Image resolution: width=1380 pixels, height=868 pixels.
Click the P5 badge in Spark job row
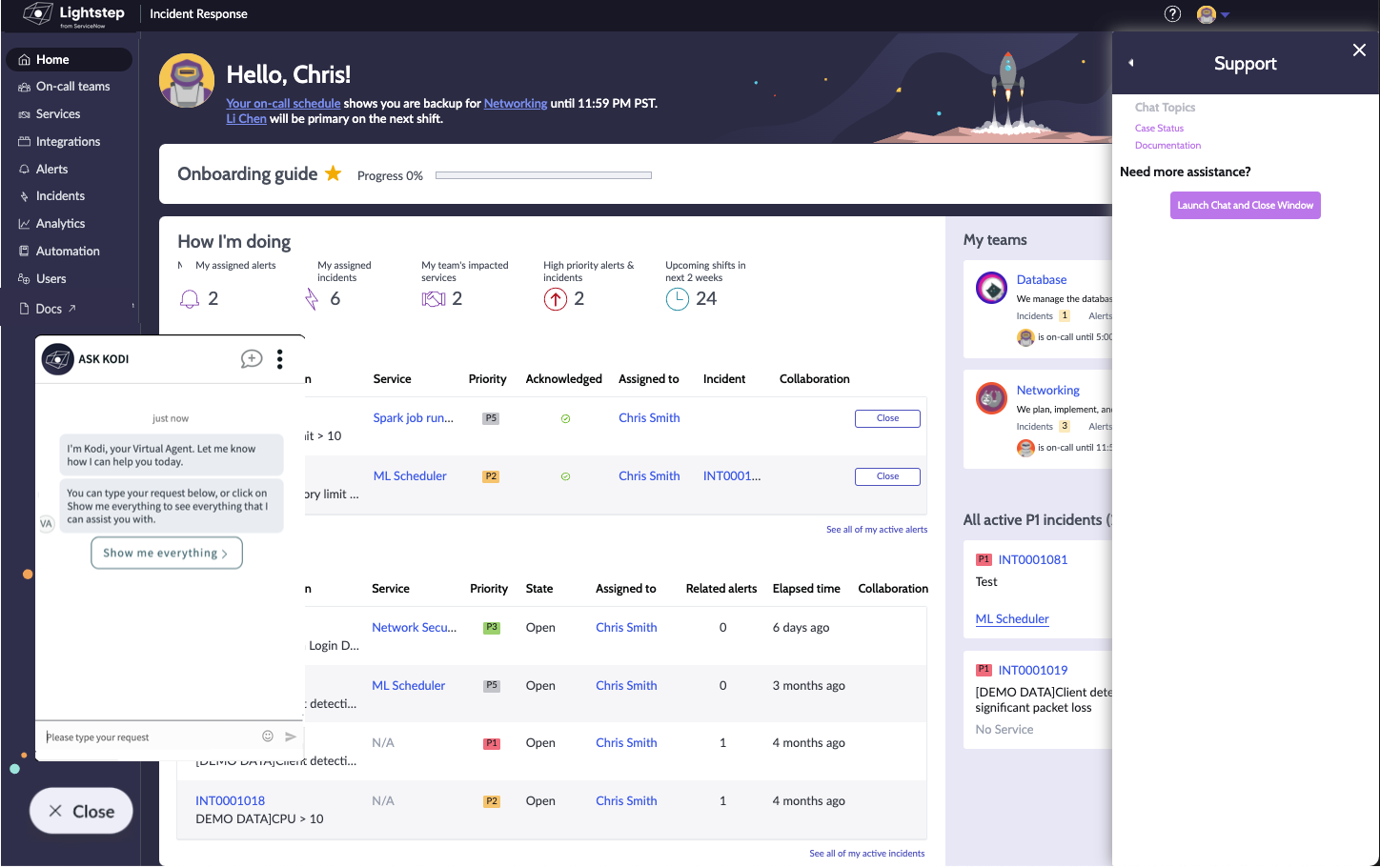click(491, 418)
